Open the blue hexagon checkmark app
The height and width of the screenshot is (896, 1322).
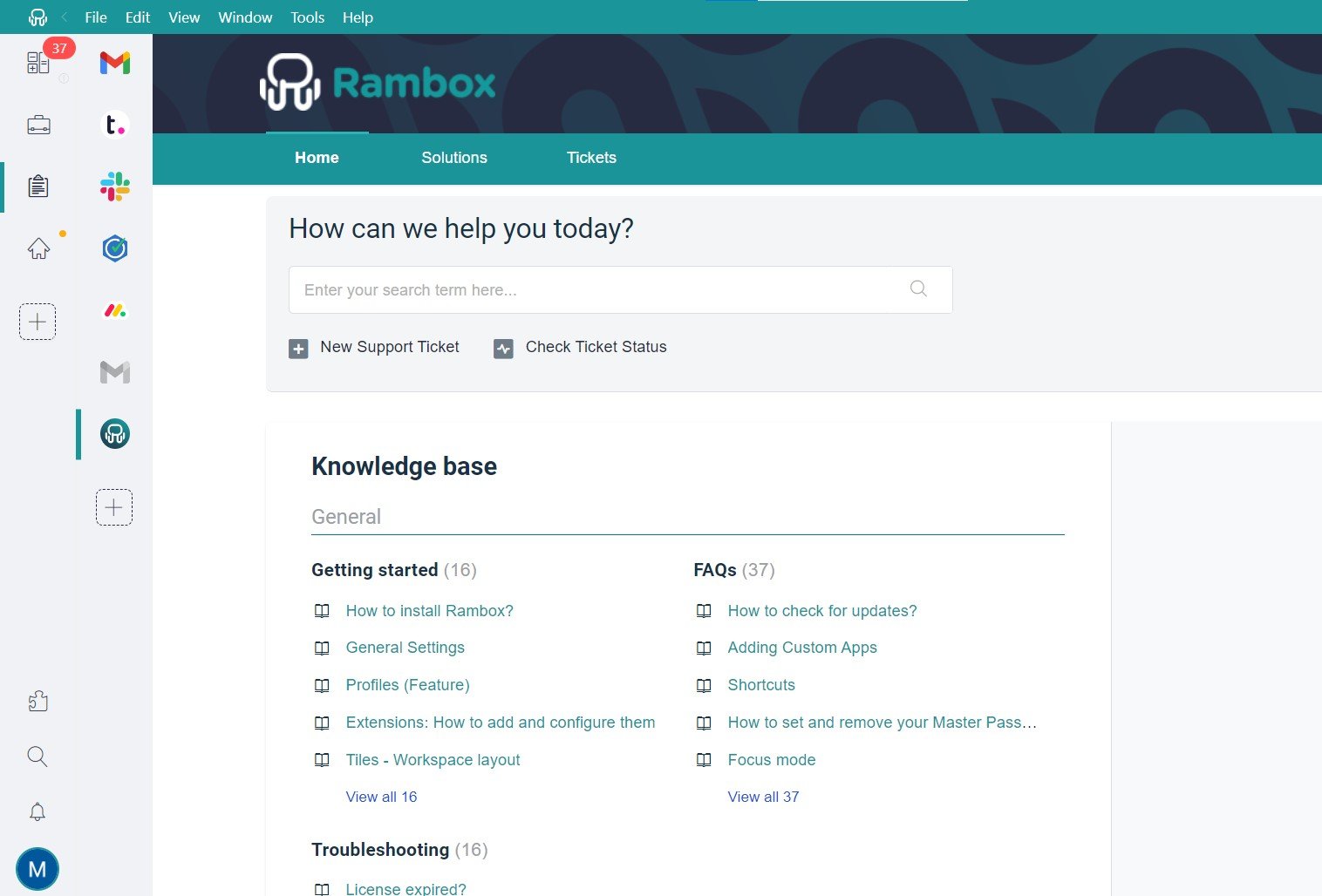114,248
